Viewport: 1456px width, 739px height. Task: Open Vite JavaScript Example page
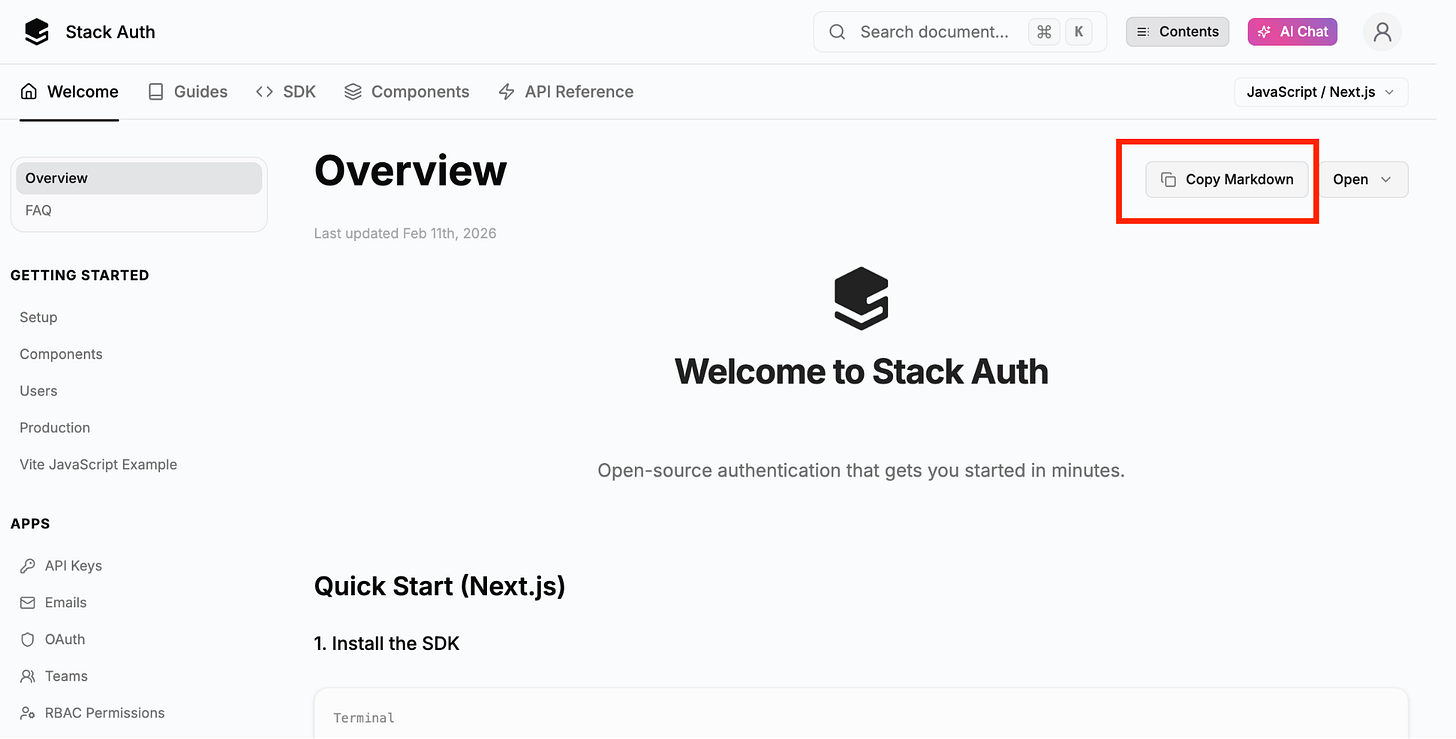click(x=99, y=465)
